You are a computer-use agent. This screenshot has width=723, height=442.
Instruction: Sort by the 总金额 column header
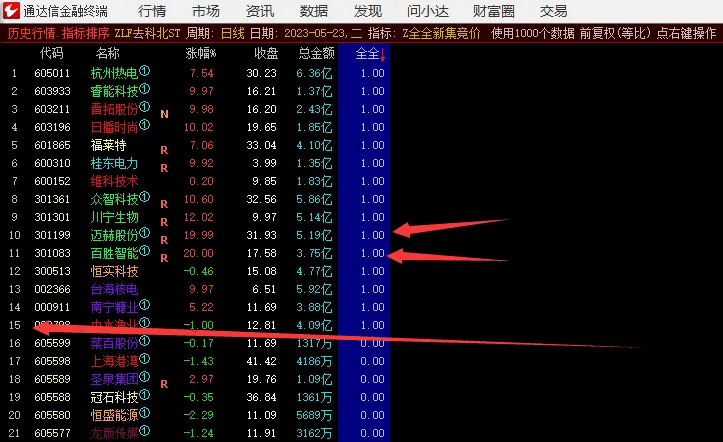pyautogui.click(x=317, y=53)
